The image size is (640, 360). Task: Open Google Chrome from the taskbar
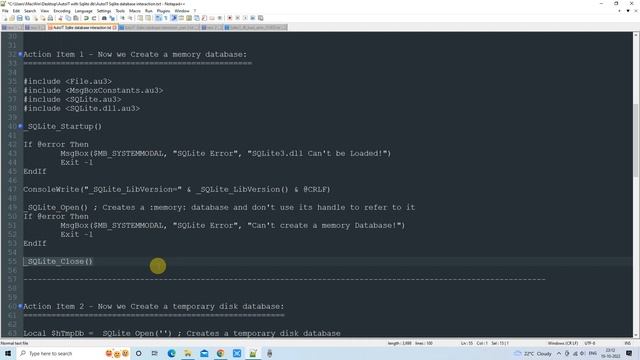[220, 353]
